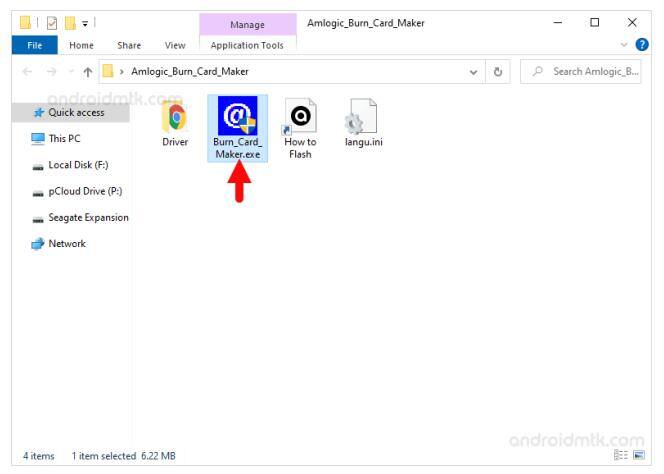The image size is (664, 474).
Task: Open the Quick Access Toolbar customize dropdown
Action: coord(86,22)
